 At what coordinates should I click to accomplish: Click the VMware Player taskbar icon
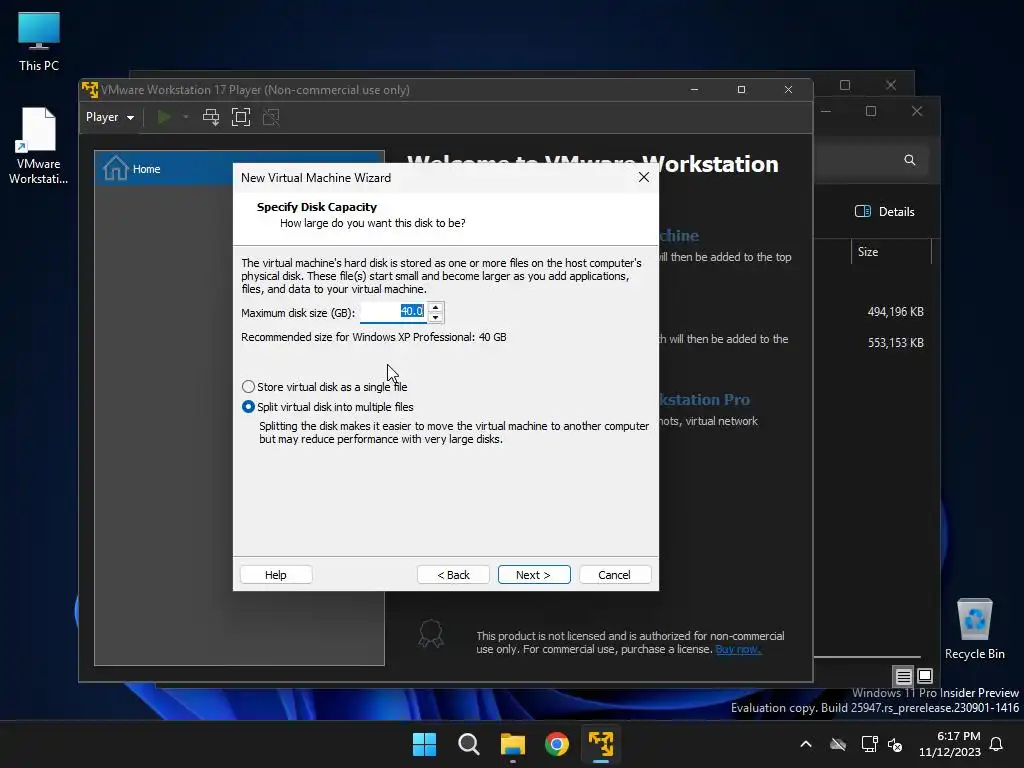point(601,744)
